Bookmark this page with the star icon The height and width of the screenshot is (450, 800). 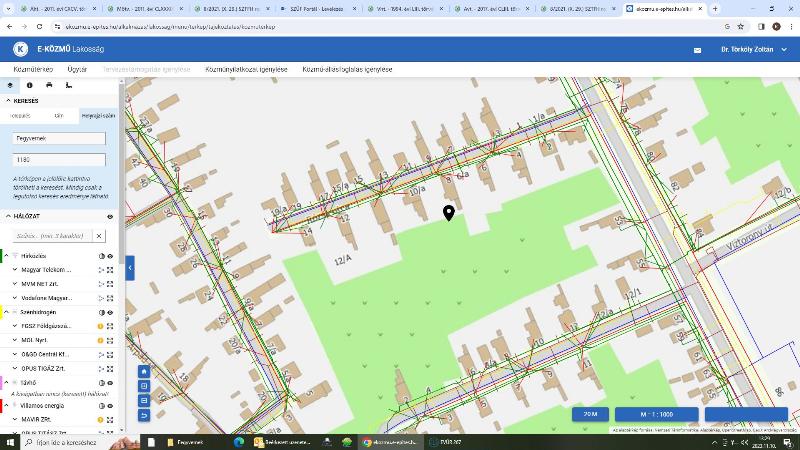(741, 27)
